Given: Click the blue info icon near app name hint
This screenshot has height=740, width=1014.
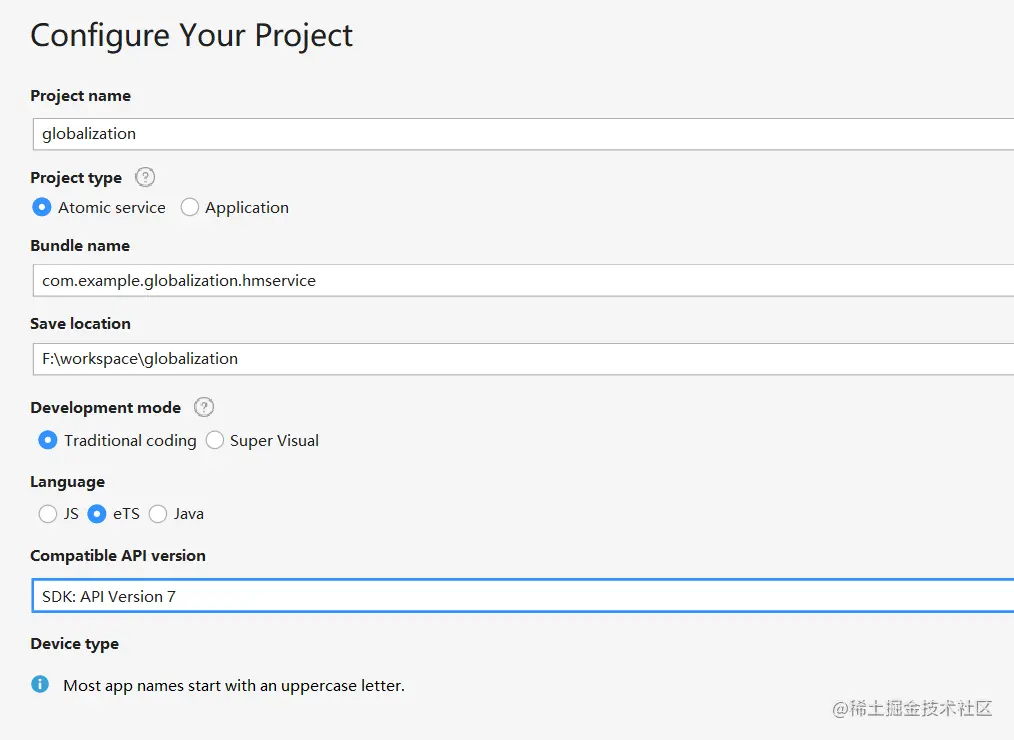Looking at the screenshot, I should point(40,685).
